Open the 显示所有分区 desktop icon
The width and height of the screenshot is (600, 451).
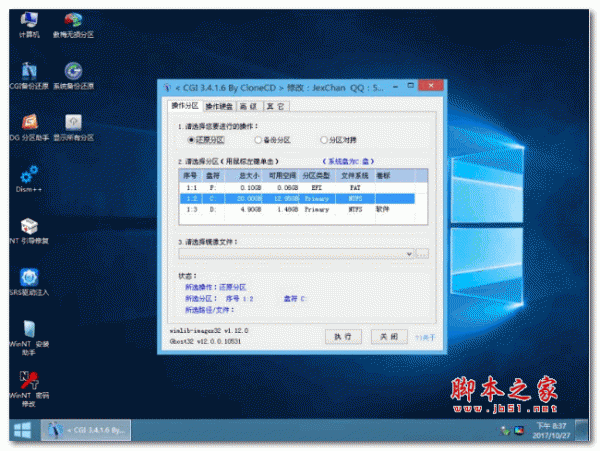tap(73, 127)
